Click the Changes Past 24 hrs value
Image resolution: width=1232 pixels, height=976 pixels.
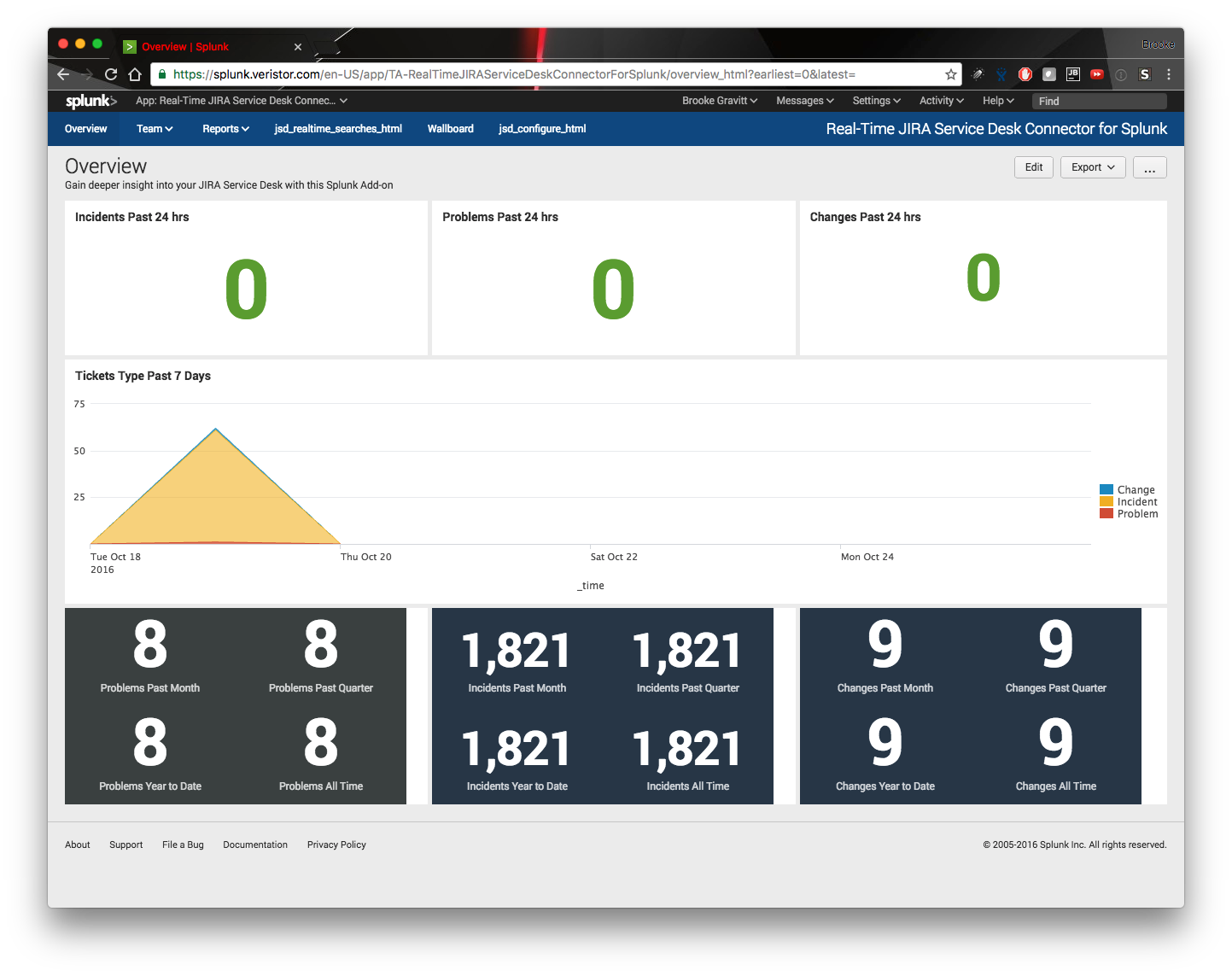click(x=983, y=278)
